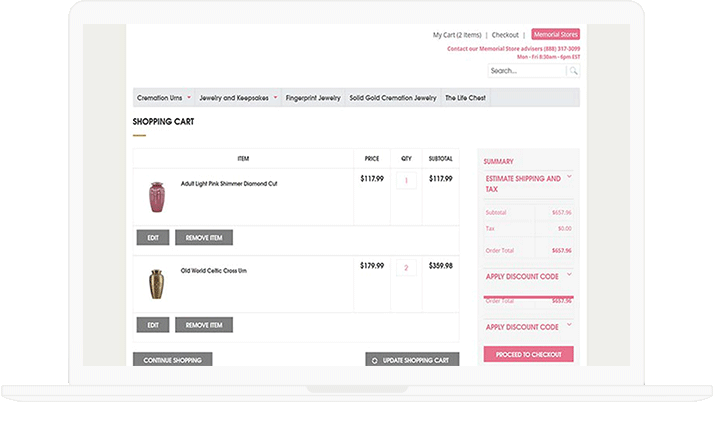
Task: Click the Proceed to Checkout button
Action: 528,354
